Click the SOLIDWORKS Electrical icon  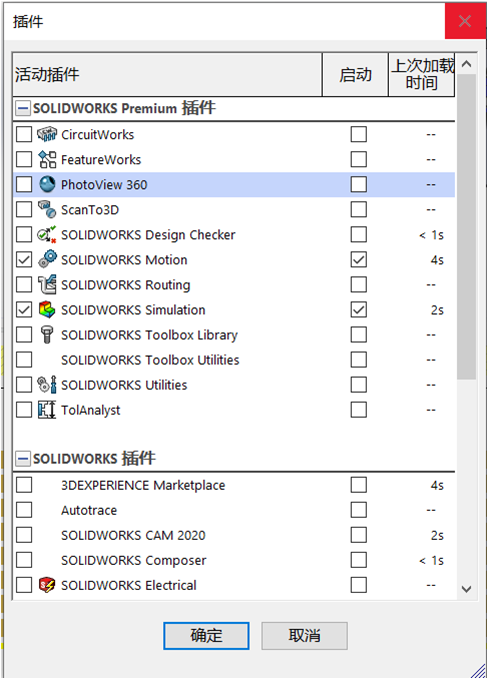47,585
